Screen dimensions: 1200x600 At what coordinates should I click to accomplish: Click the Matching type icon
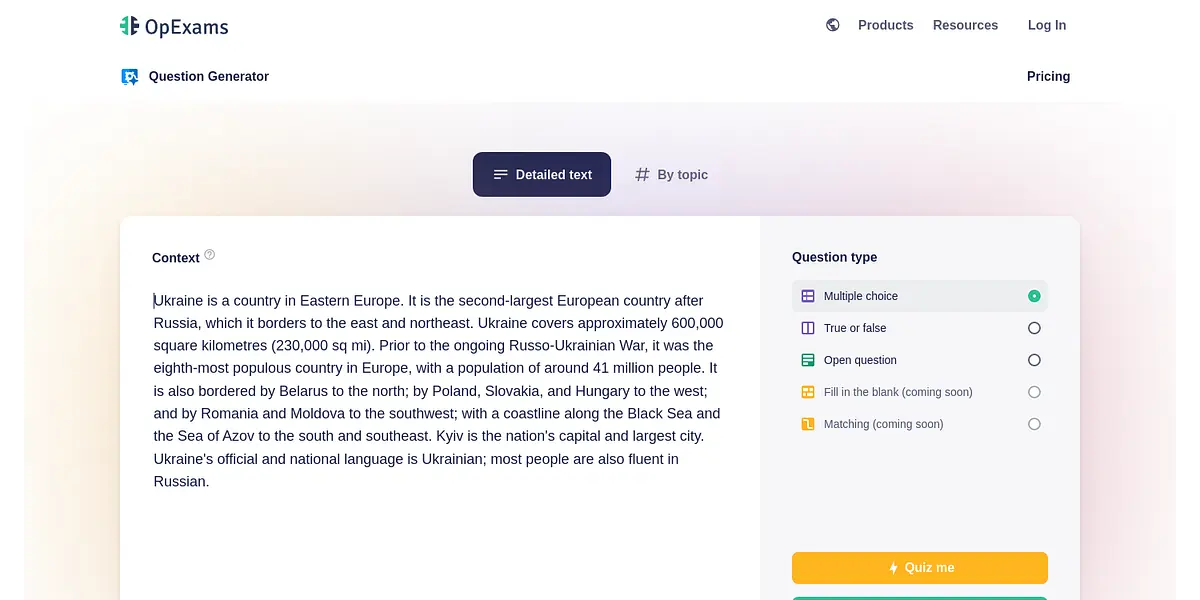tap(808, 424)
